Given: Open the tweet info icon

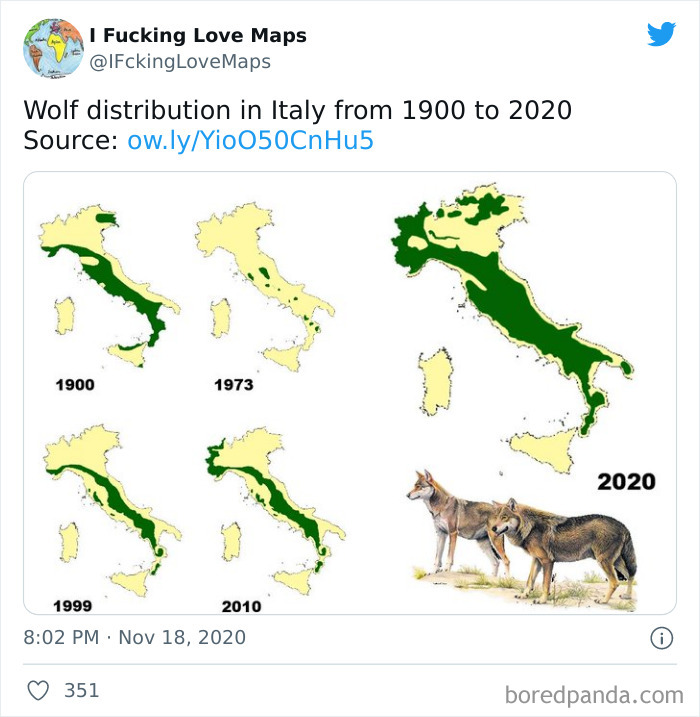Looking at the screenshot, I should 662,637.
